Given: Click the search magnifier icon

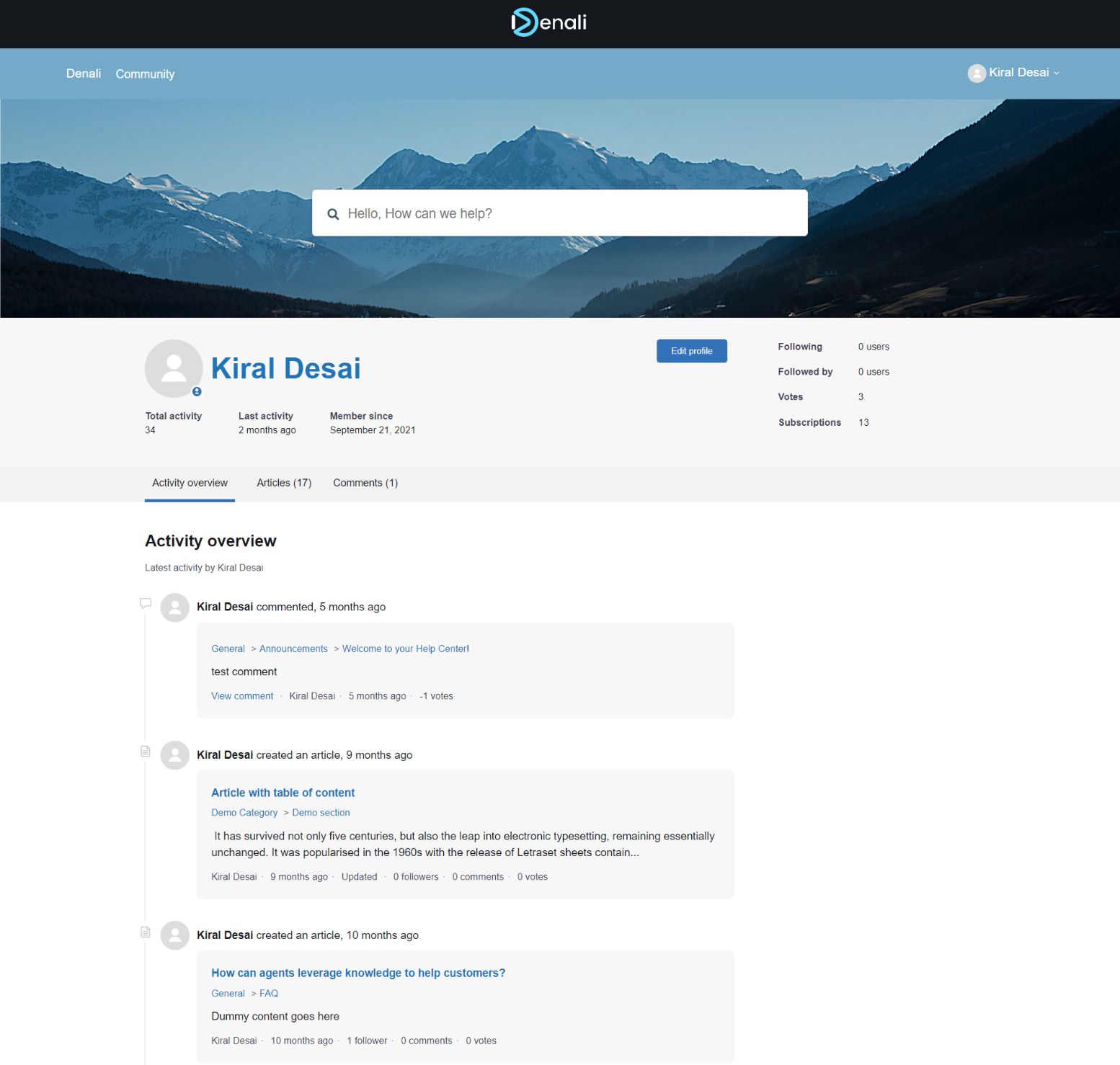Looking at the screenshot, I should [333, 214].
